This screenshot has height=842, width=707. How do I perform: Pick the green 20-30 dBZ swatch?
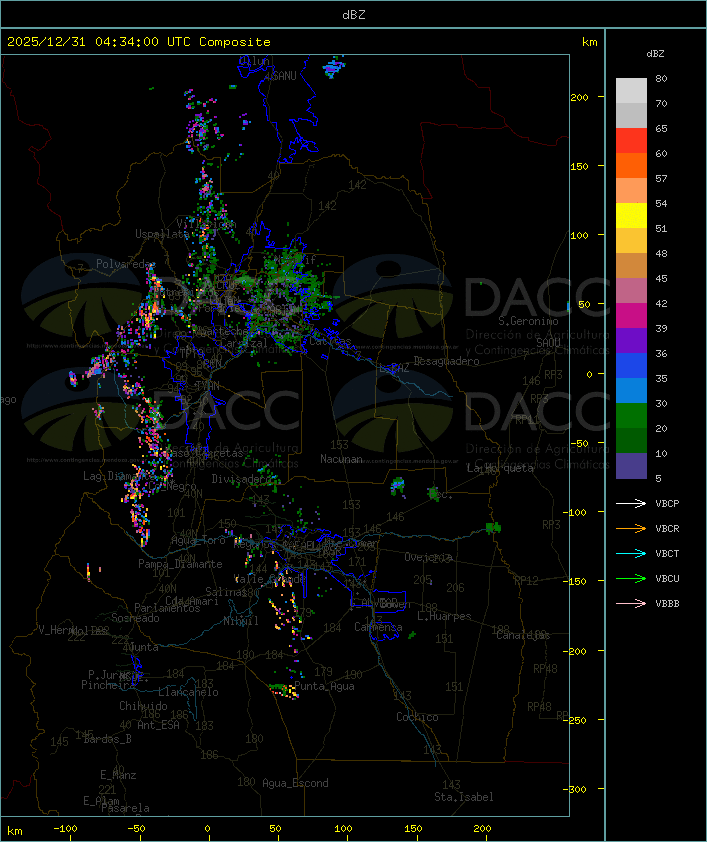pos(631,416)
